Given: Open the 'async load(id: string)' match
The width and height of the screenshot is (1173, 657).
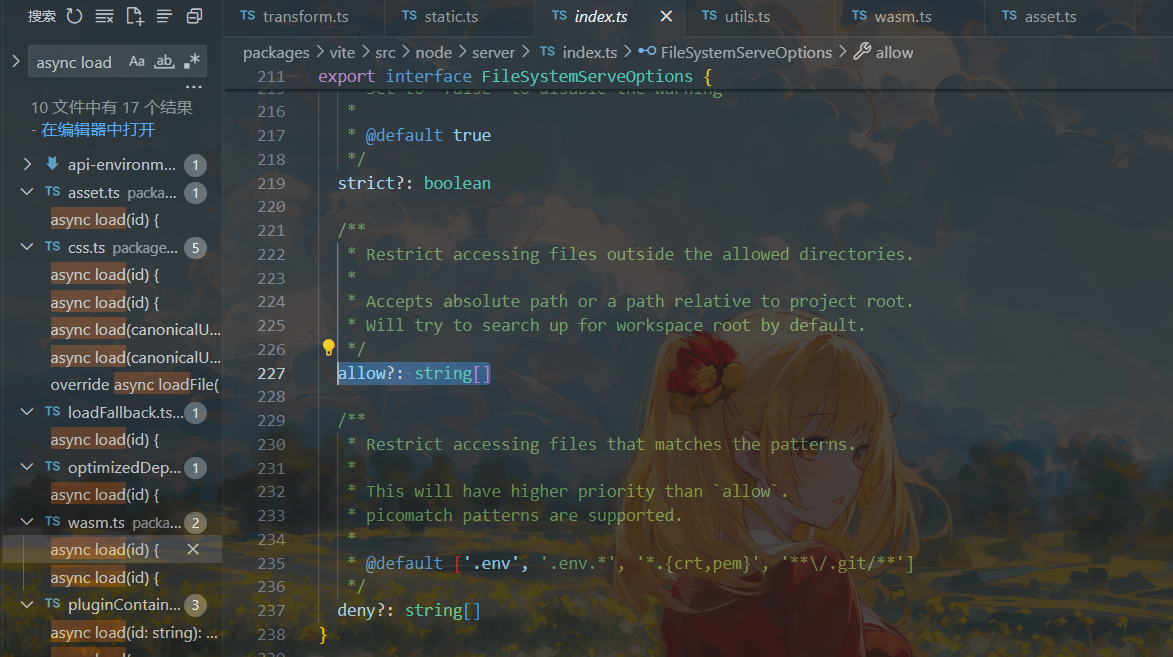Looking at the screenshot, I should point(135,633).
